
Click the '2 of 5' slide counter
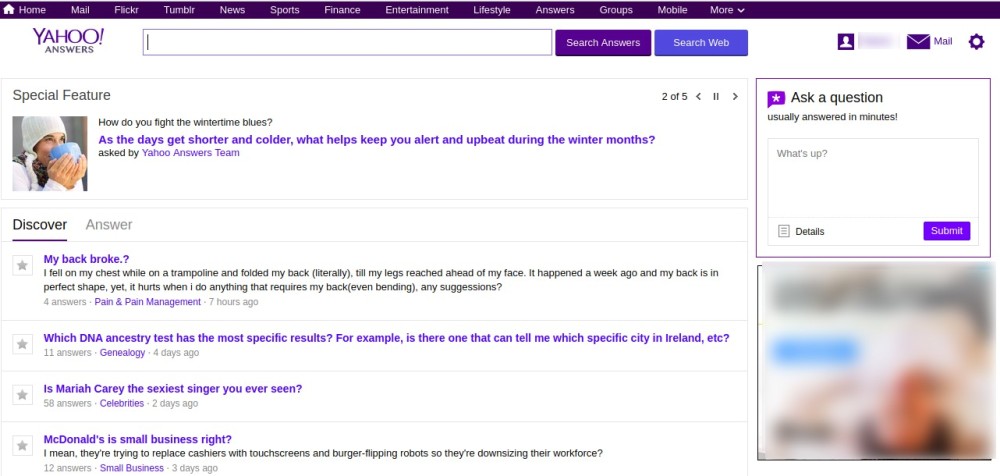click(674, 96)
